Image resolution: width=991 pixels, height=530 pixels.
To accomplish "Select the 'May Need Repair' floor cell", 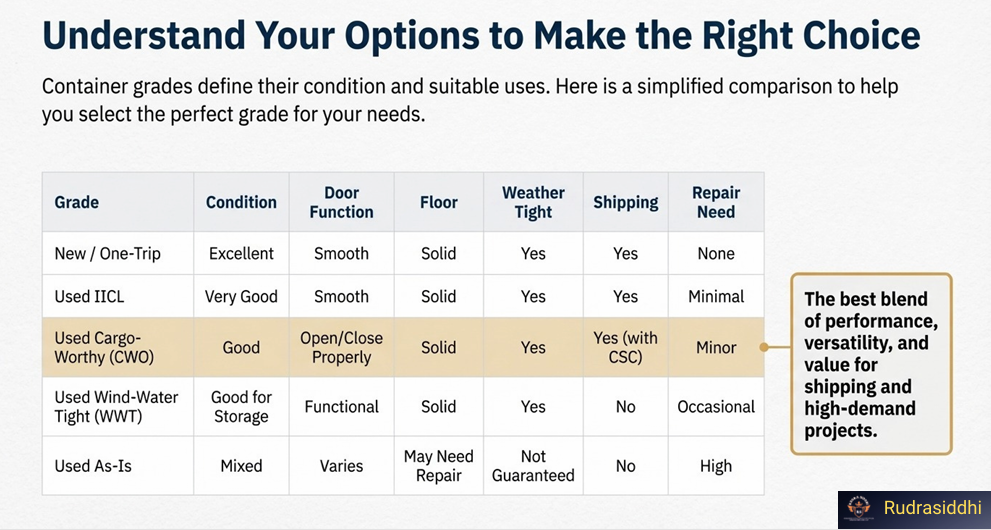I will tap(438, 466).
